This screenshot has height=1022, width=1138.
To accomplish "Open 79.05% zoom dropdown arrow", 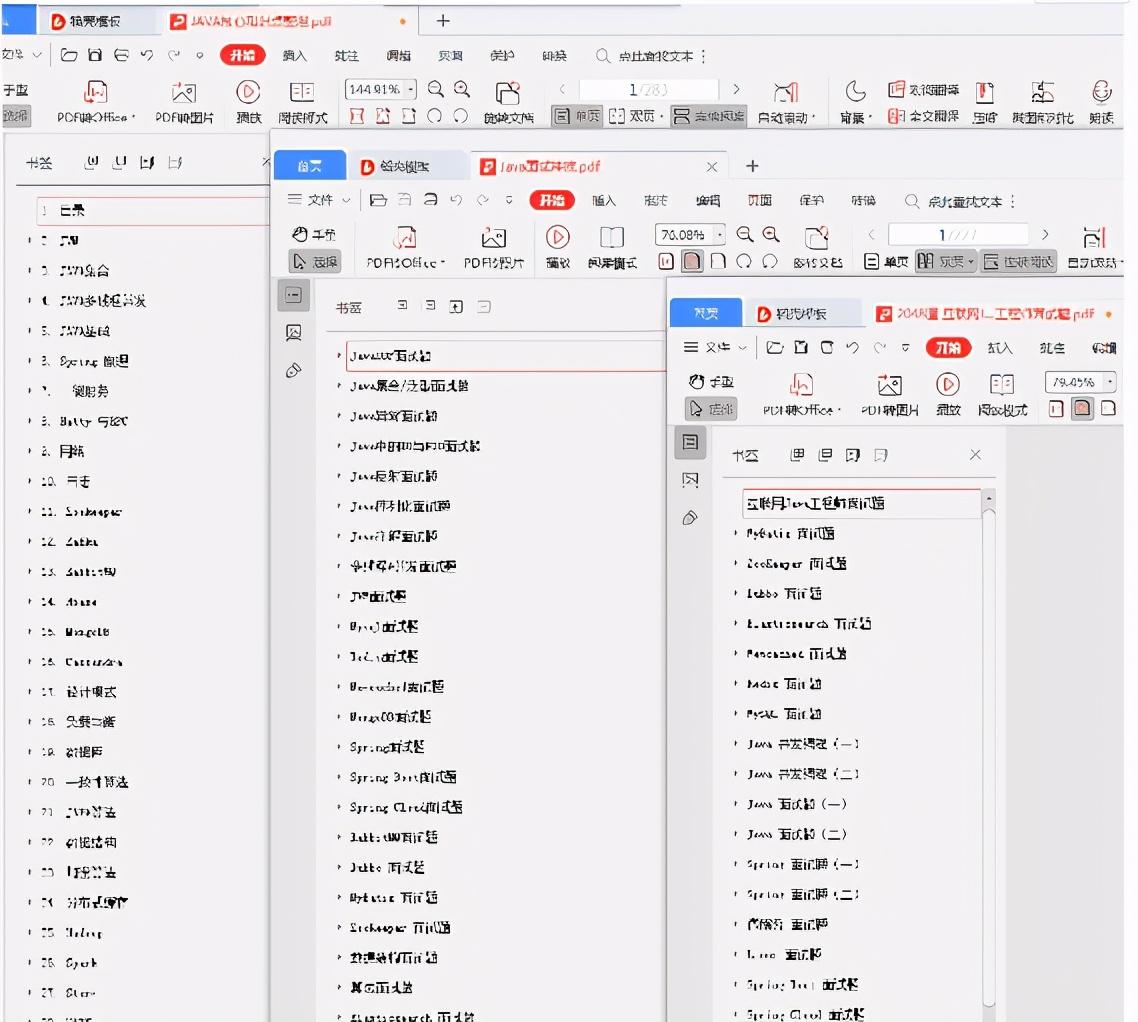I will pos(1110,381).
